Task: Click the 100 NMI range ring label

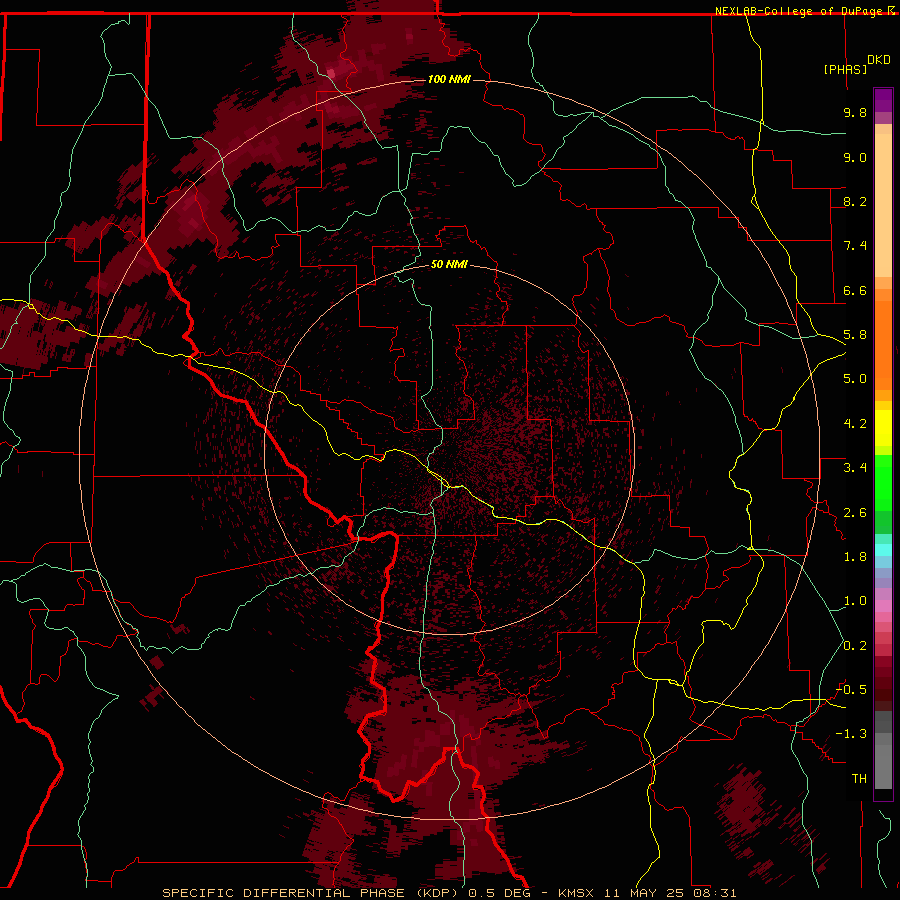Action: coord(449,79)
